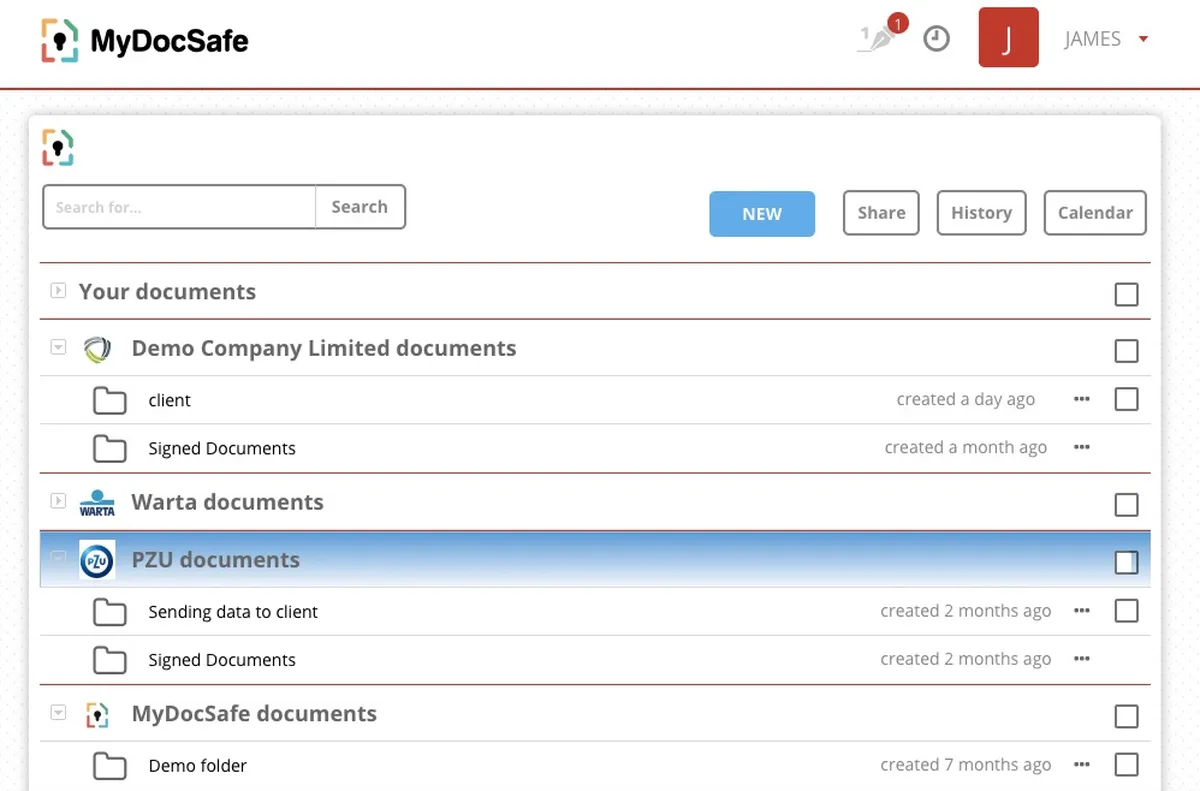The width and height of the screenshot is (1200, 791).
Task: Click the Warta logo icon
Action: [x=97, y=502]
